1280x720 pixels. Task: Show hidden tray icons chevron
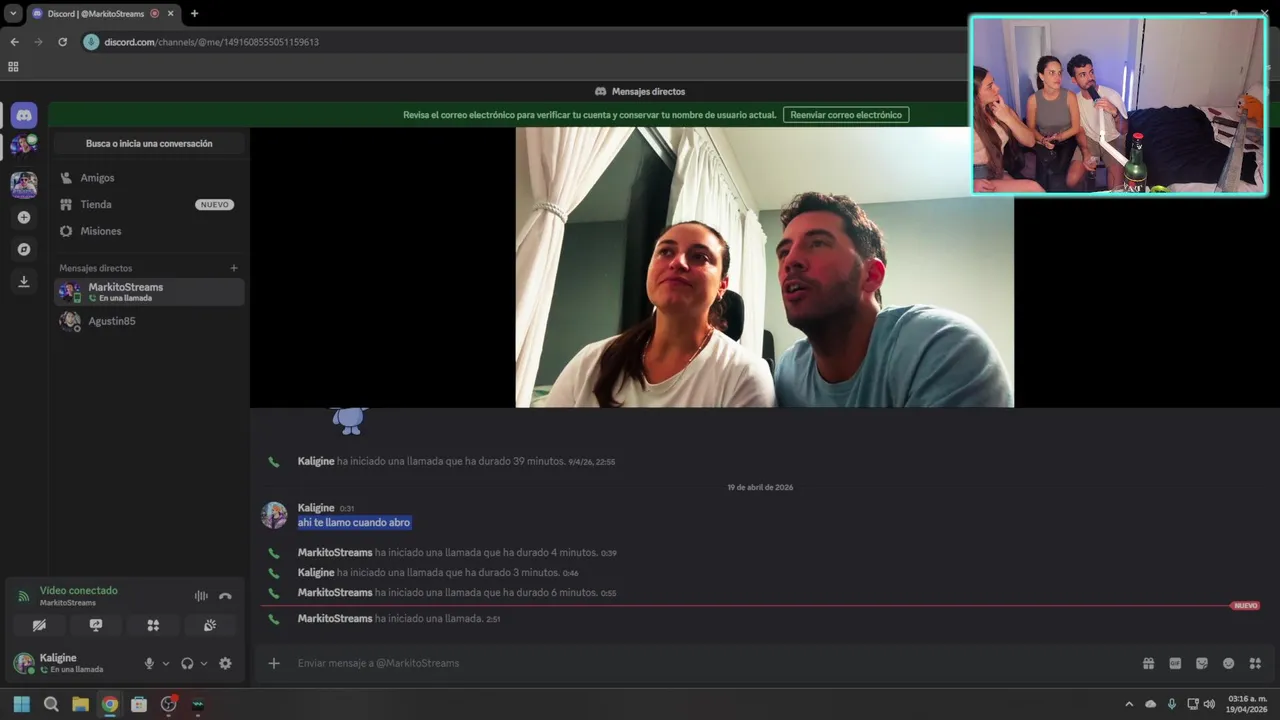1129,704
